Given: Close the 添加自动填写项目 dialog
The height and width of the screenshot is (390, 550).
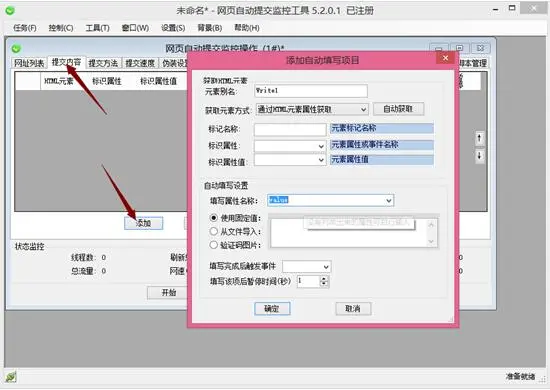Looking at the screenshot, I should point(445,58).
